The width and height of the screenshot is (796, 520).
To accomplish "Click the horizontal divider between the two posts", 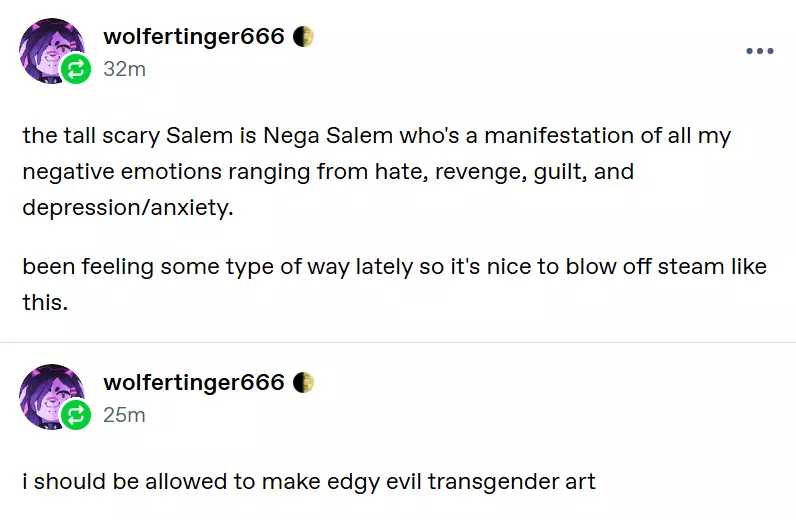I will [398, 342].
